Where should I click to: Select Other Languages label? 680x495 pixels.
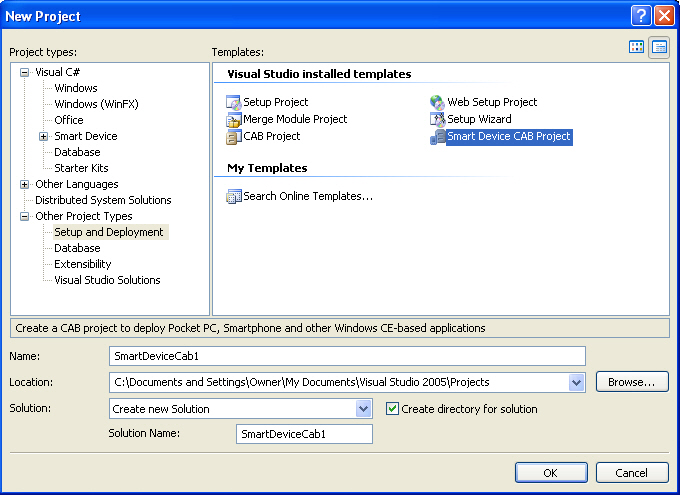[x=77, y=184]
